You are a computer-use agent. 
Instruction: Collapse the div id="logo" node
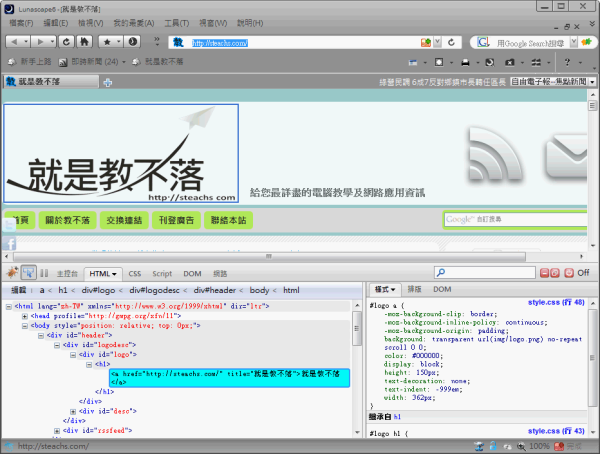[73, 354]
